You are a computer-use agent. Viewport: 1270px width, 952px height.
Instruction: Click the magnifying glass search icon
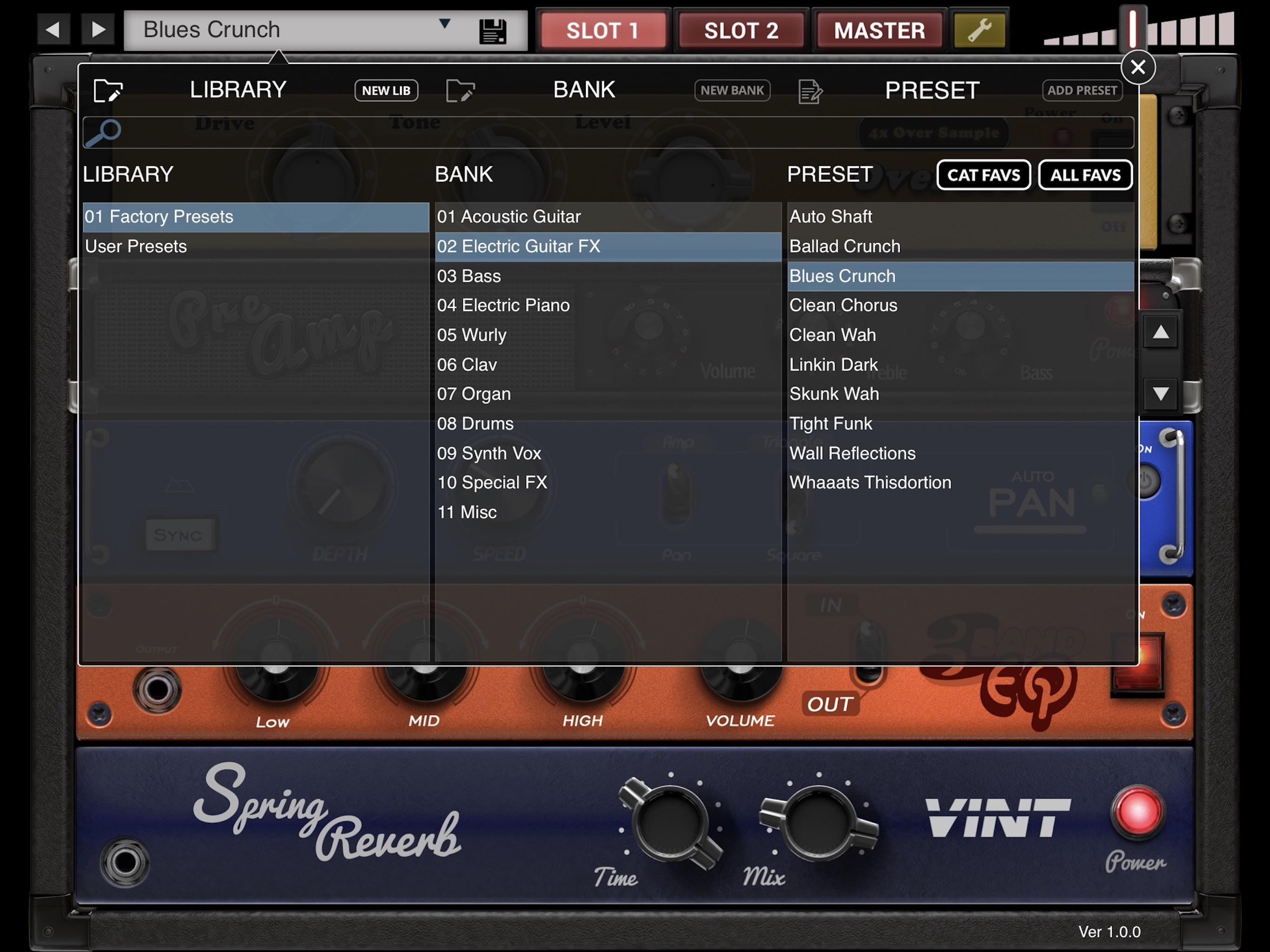pos(103,132)
